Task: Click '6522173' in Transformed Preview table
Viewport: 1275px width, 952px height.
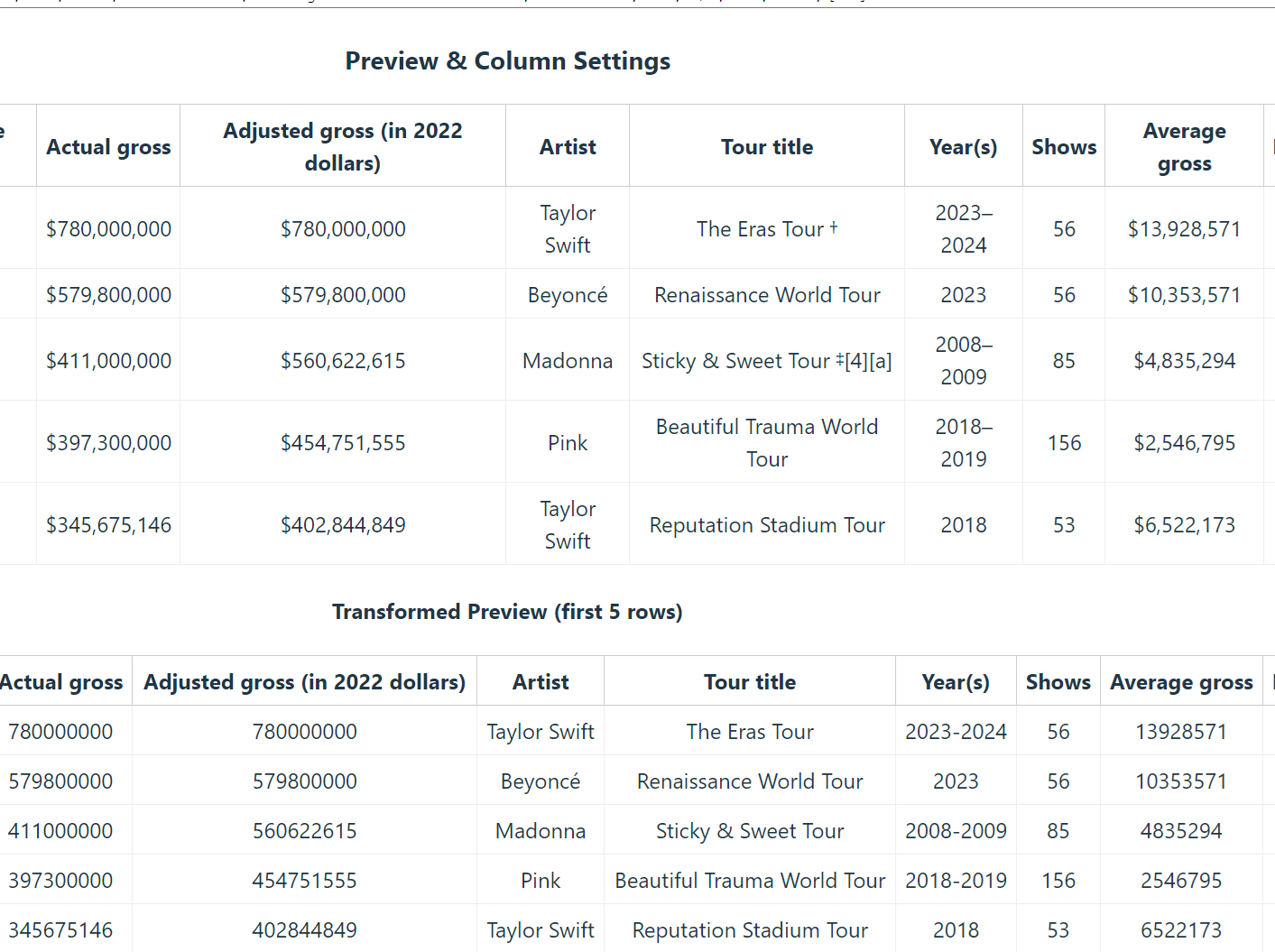Action: pos(1181,930)
